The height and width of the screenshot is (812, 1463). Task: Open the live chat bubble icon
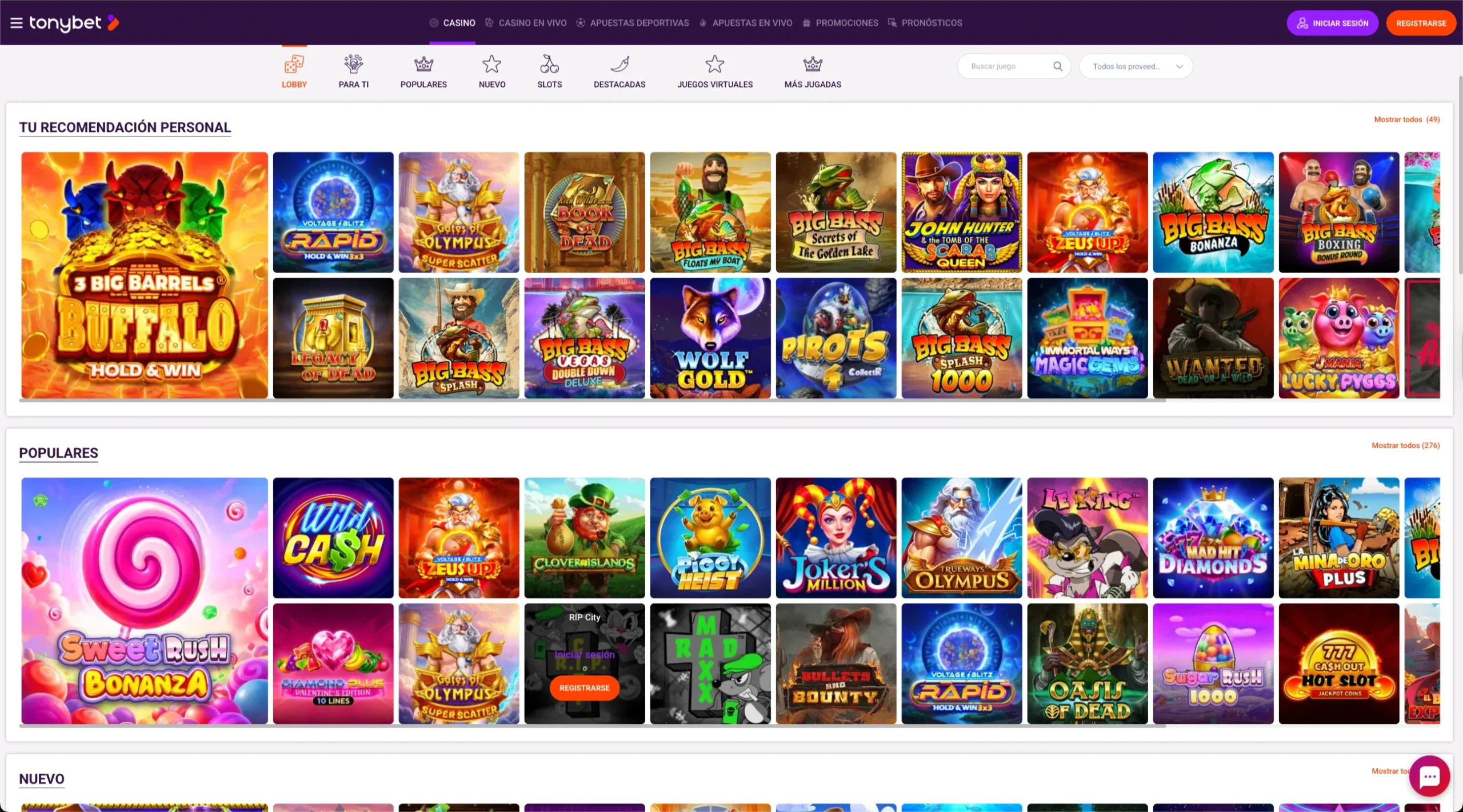click(x=1429, y=776)
